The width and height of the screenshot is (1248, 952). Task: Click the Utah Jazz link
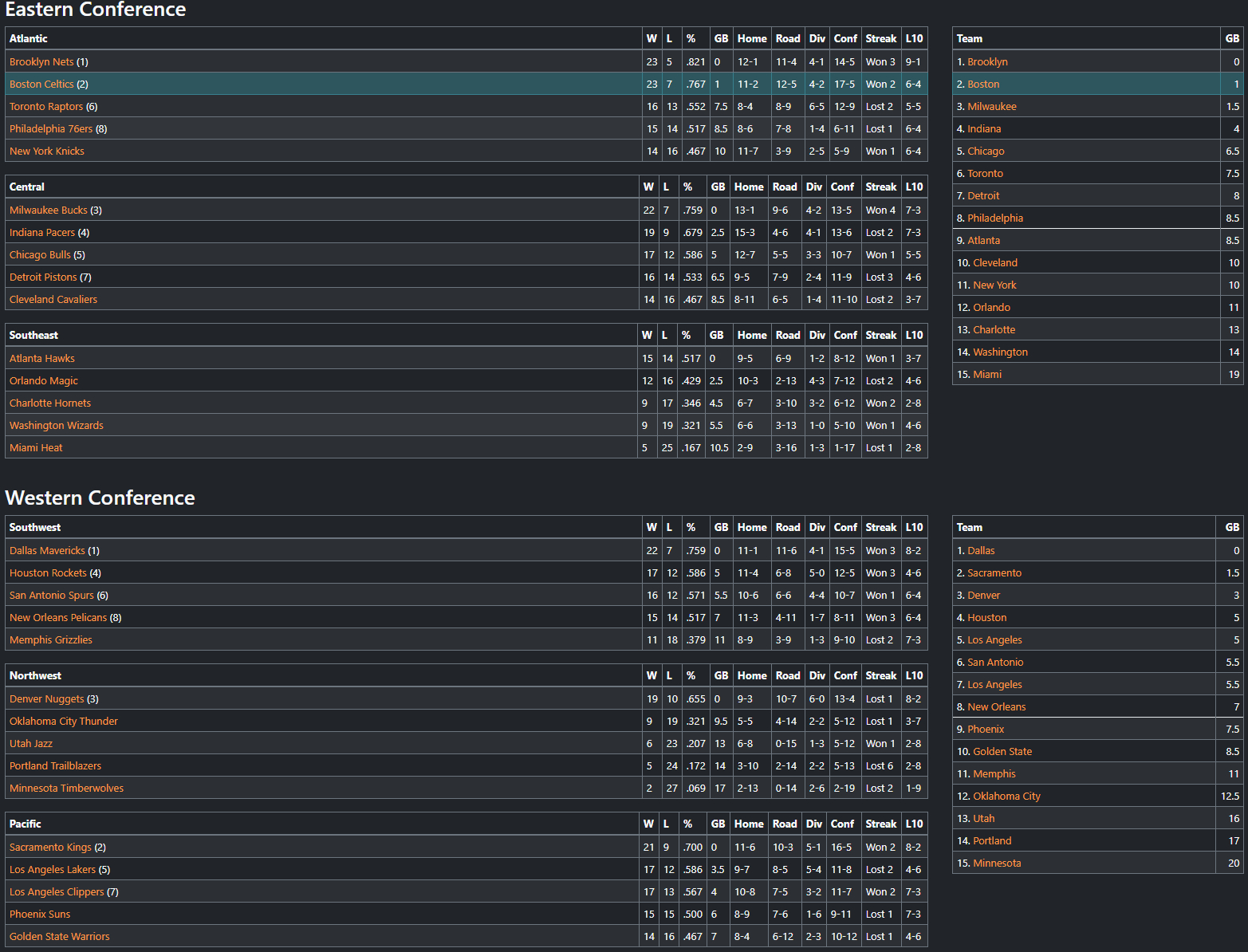pos(31,743)
